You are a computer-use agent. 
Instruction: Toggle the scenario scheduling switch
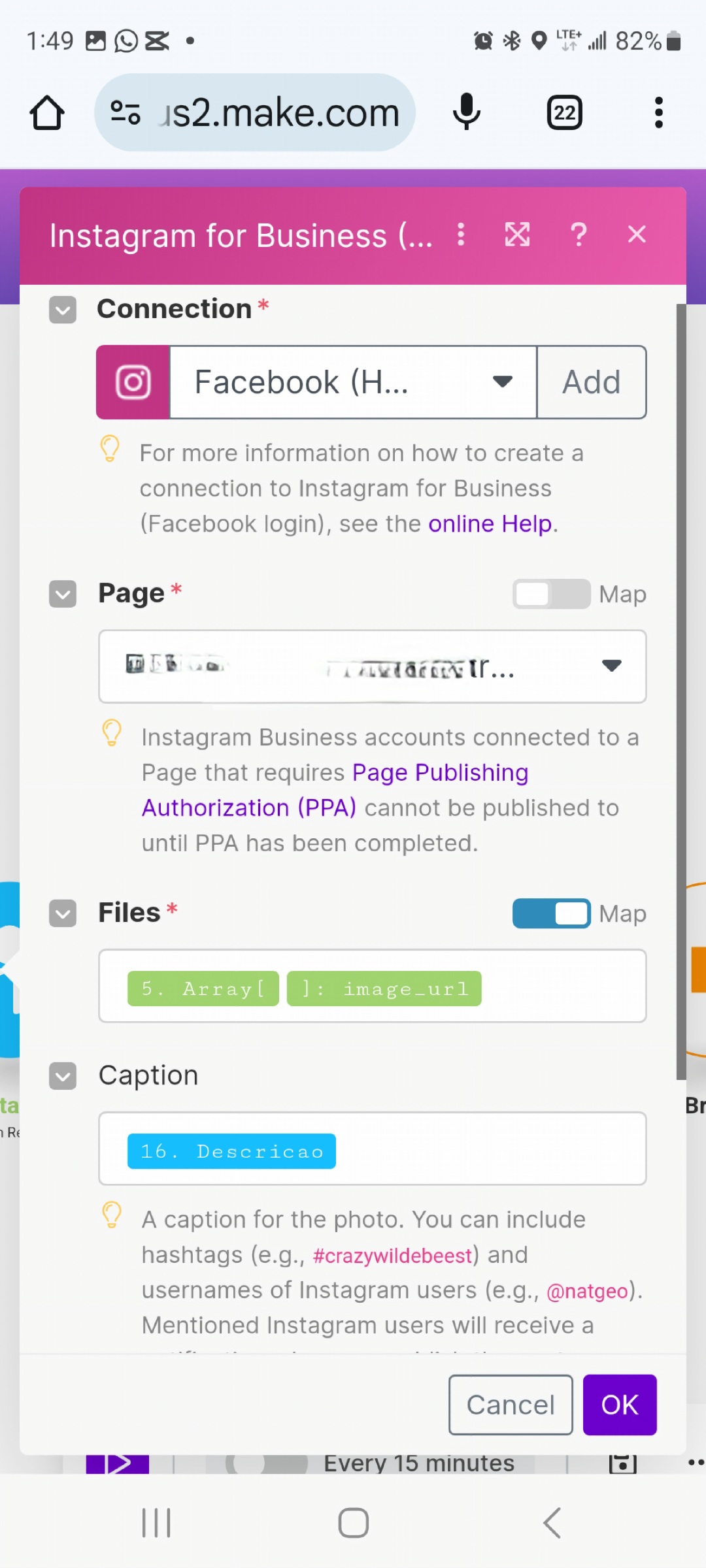(x=267, y=1463)
